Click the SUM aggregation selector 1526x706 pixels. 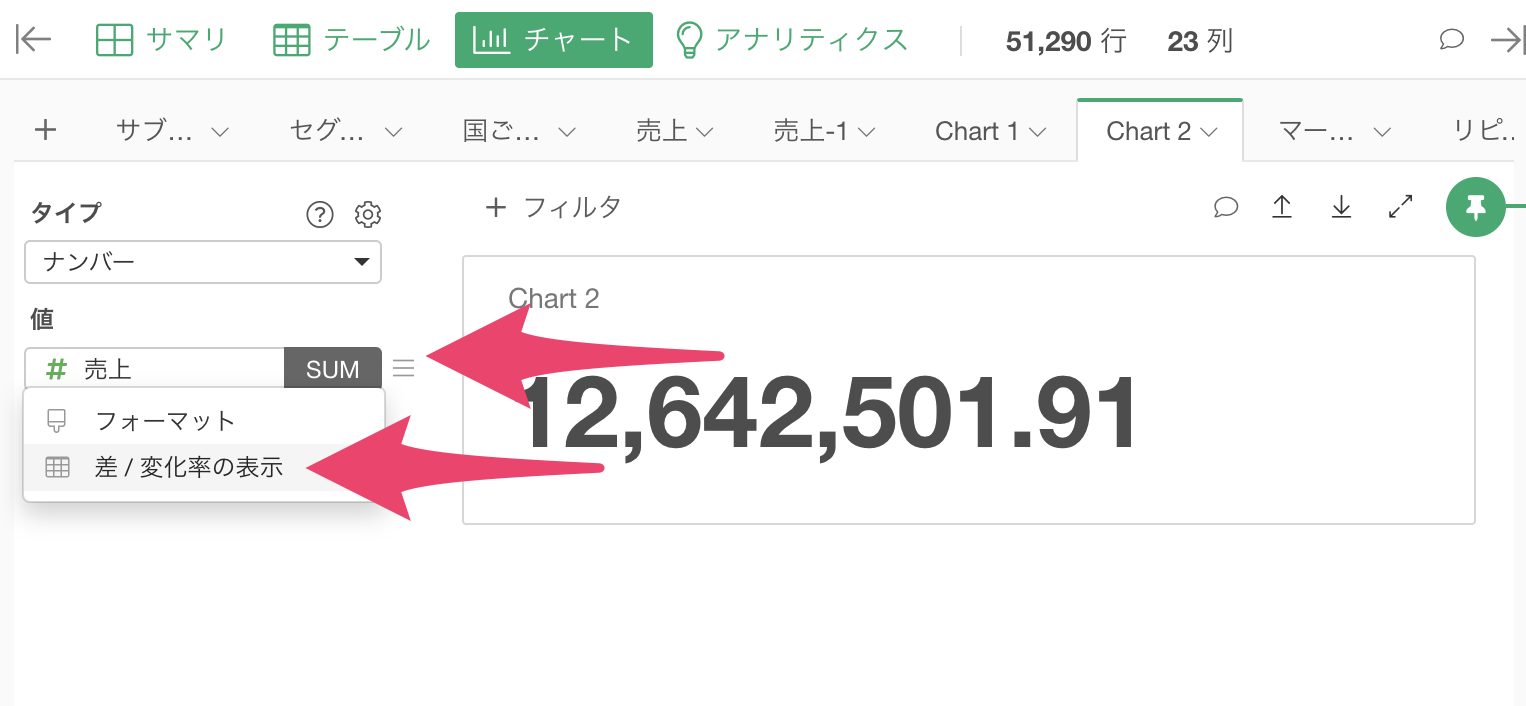332,369
